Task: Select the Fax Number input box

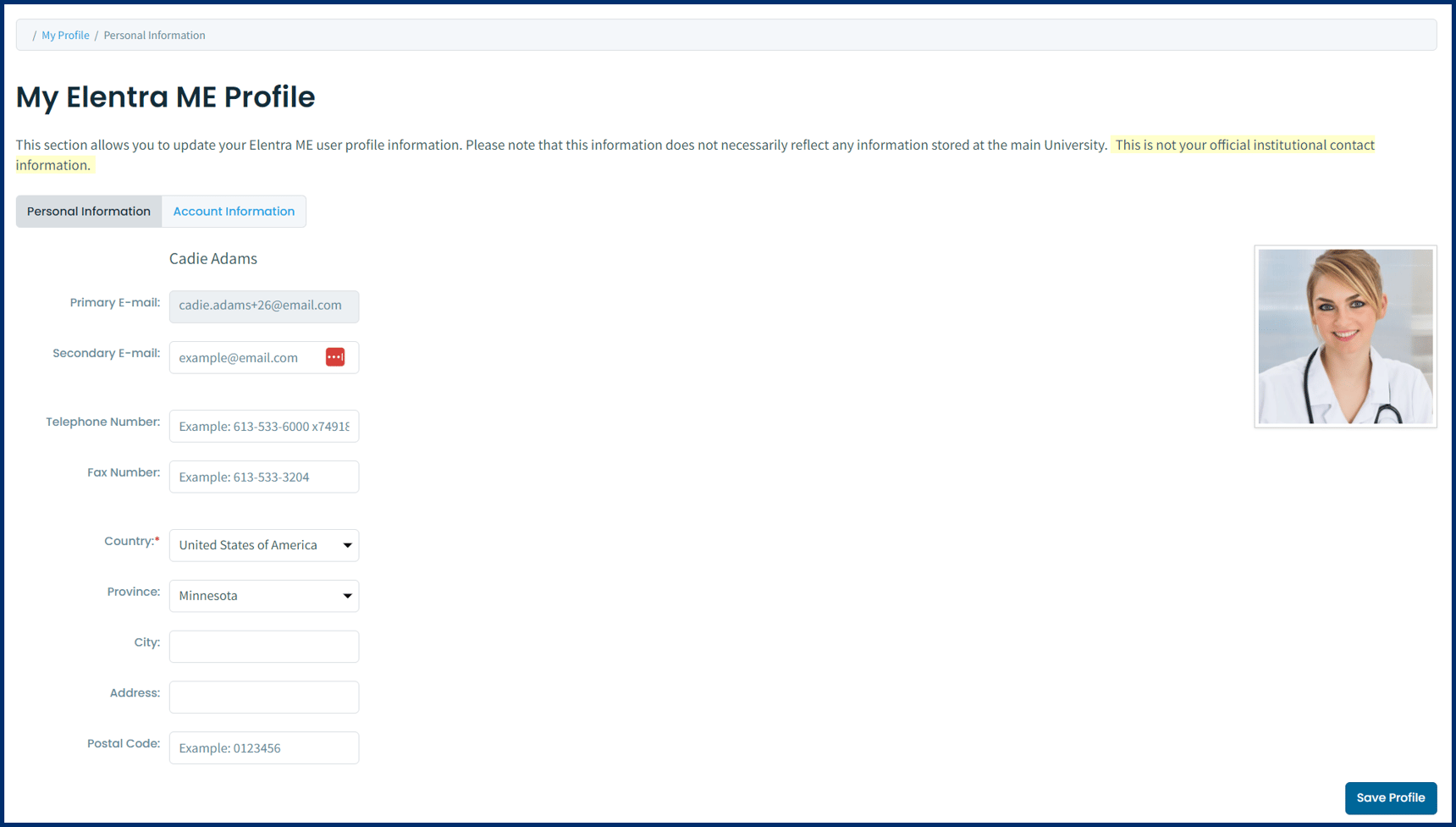Action: pyautogui.click(x=263, y=477)
